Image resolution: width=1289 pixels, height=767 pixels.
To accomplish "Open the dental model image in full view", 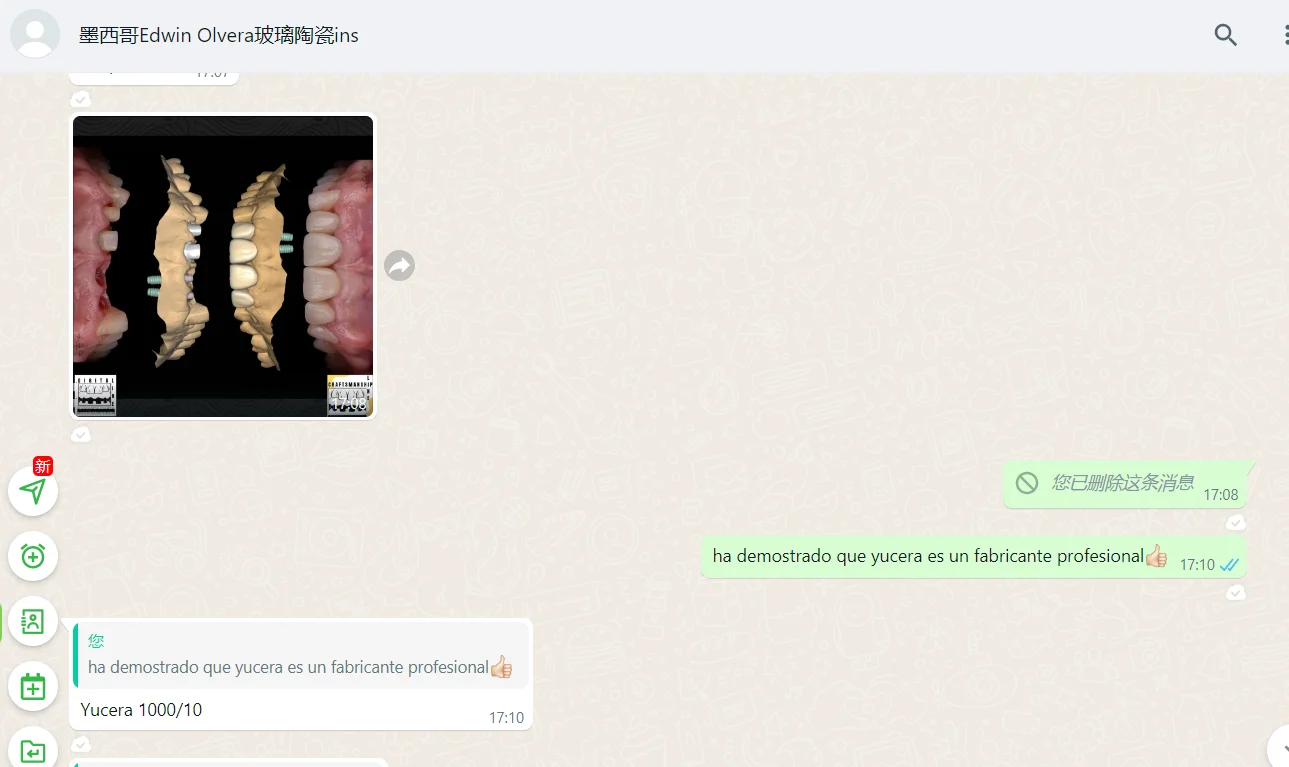I will pyautogui.click(x=222, y=265).
